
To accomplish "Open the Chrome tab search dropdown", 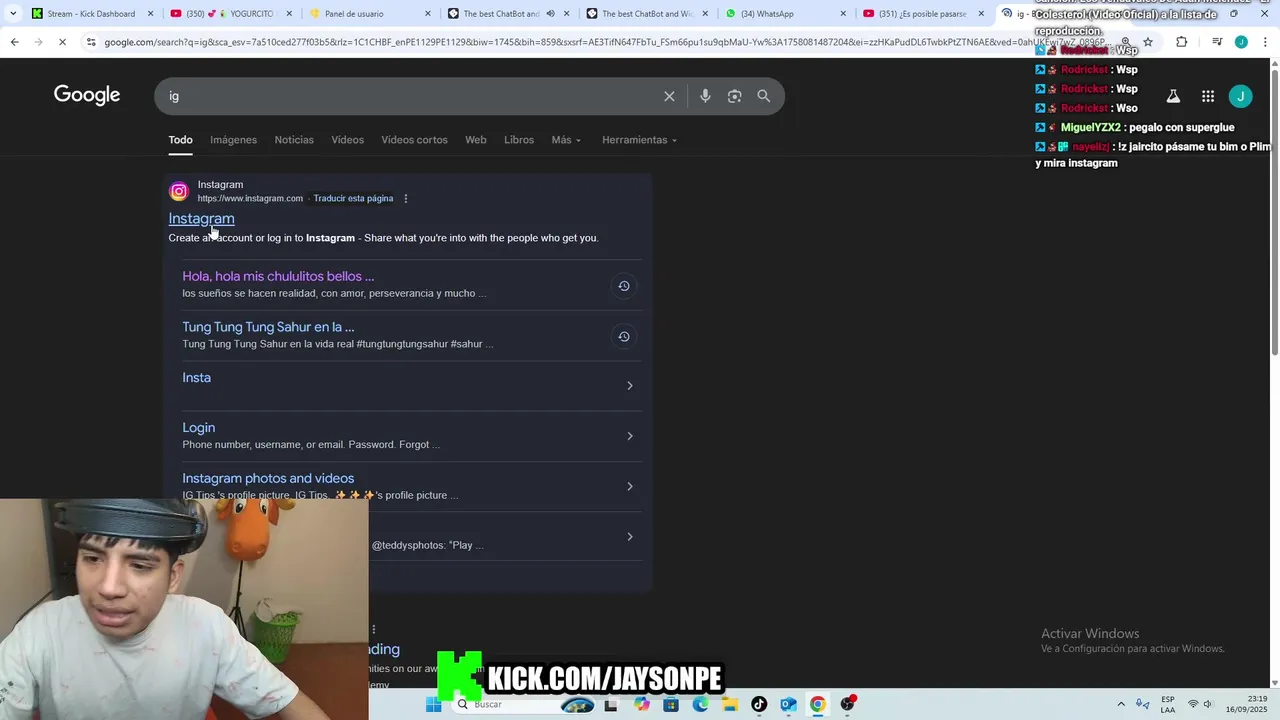I will (x=13, y=13).
